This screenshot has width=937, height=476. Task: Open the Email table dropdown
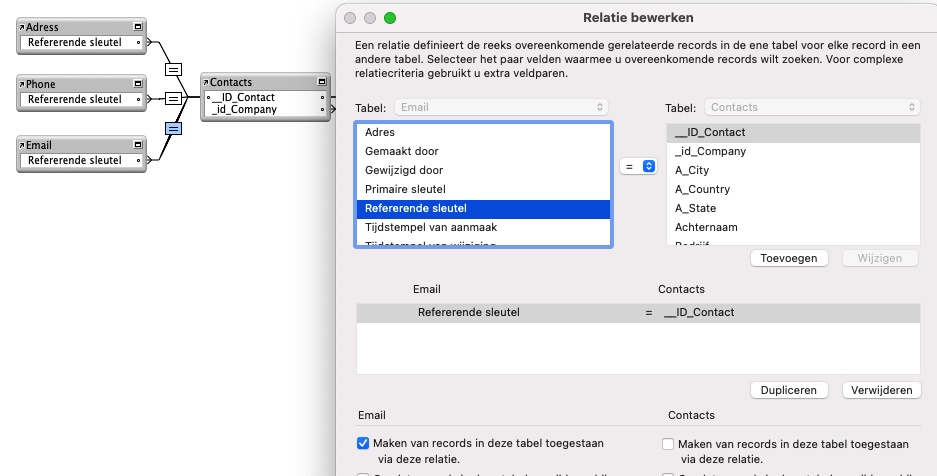[501, 107]
